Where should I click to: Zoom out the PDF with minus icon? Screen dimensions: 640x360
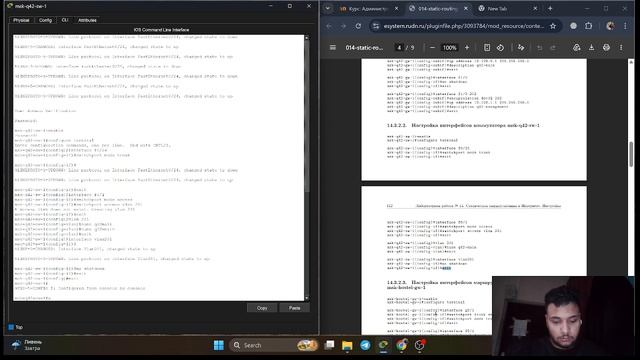(432, 48)
